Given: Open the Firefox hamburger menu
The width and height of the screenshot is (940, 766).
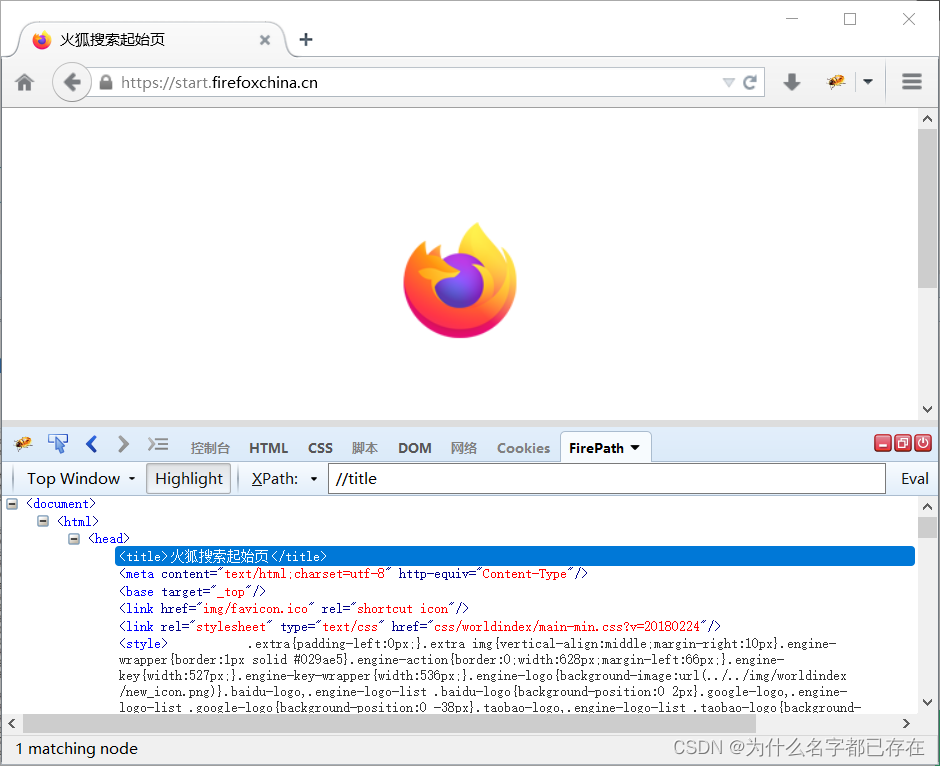Looking at the screenshot, I should tap(911, 82).
